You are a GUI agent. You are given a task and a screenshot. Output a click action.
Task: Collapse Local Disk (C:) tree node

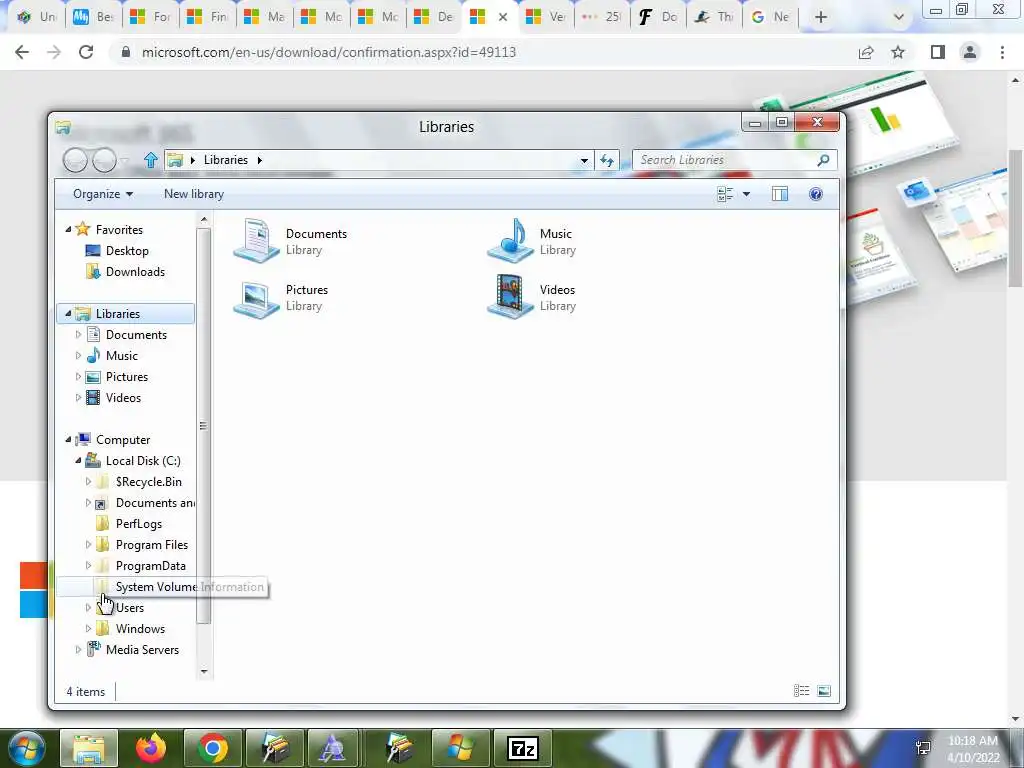pos(78,460)
